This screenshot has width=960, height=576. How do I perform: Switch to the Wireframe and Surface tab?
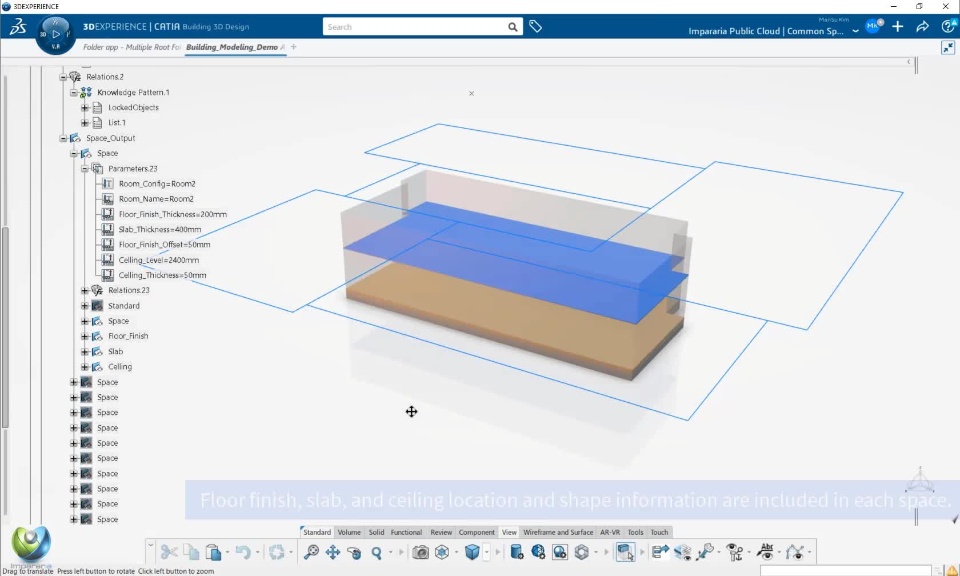tap(558, 533)
